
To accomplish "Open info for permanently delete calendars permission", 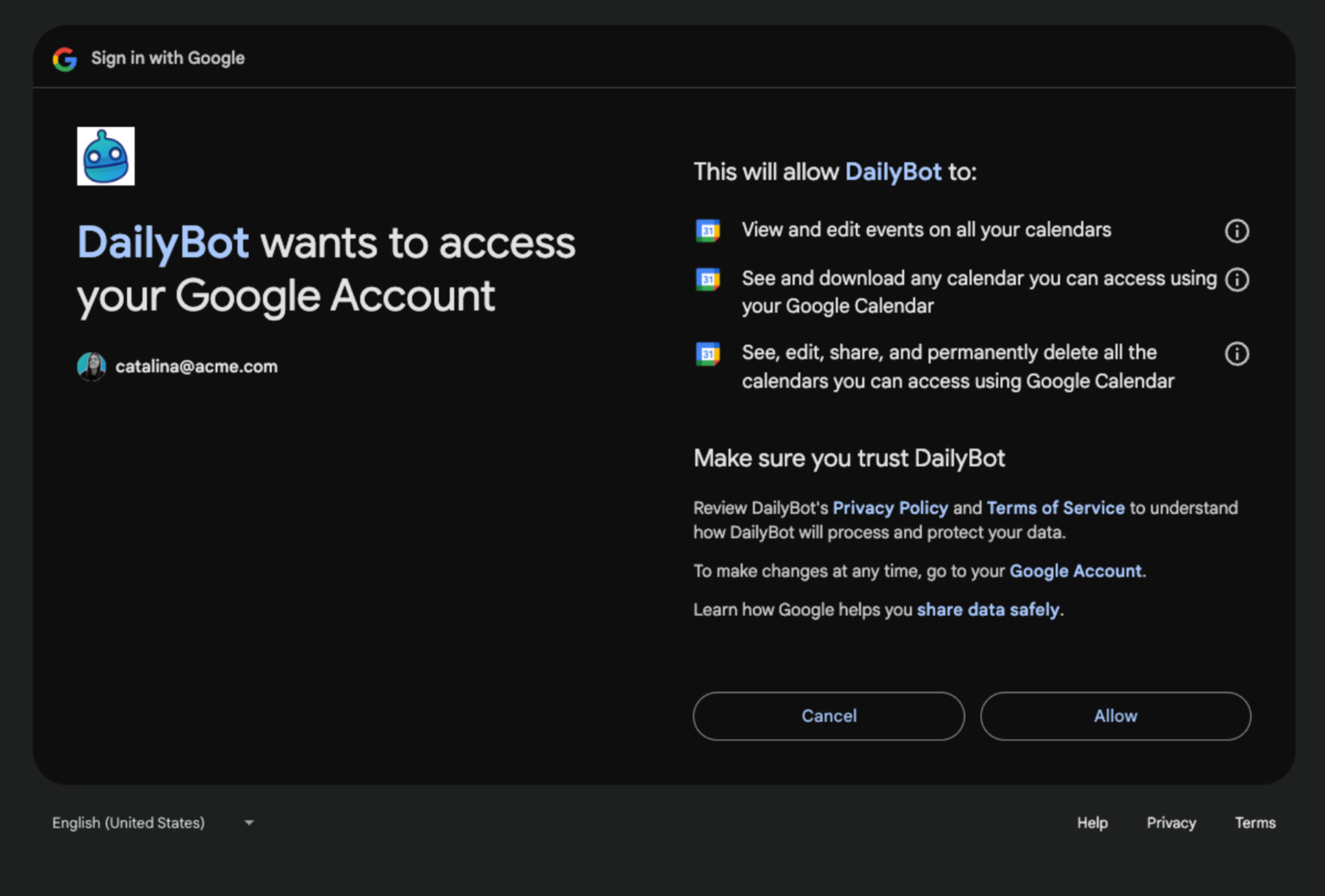I will 1237,354.
